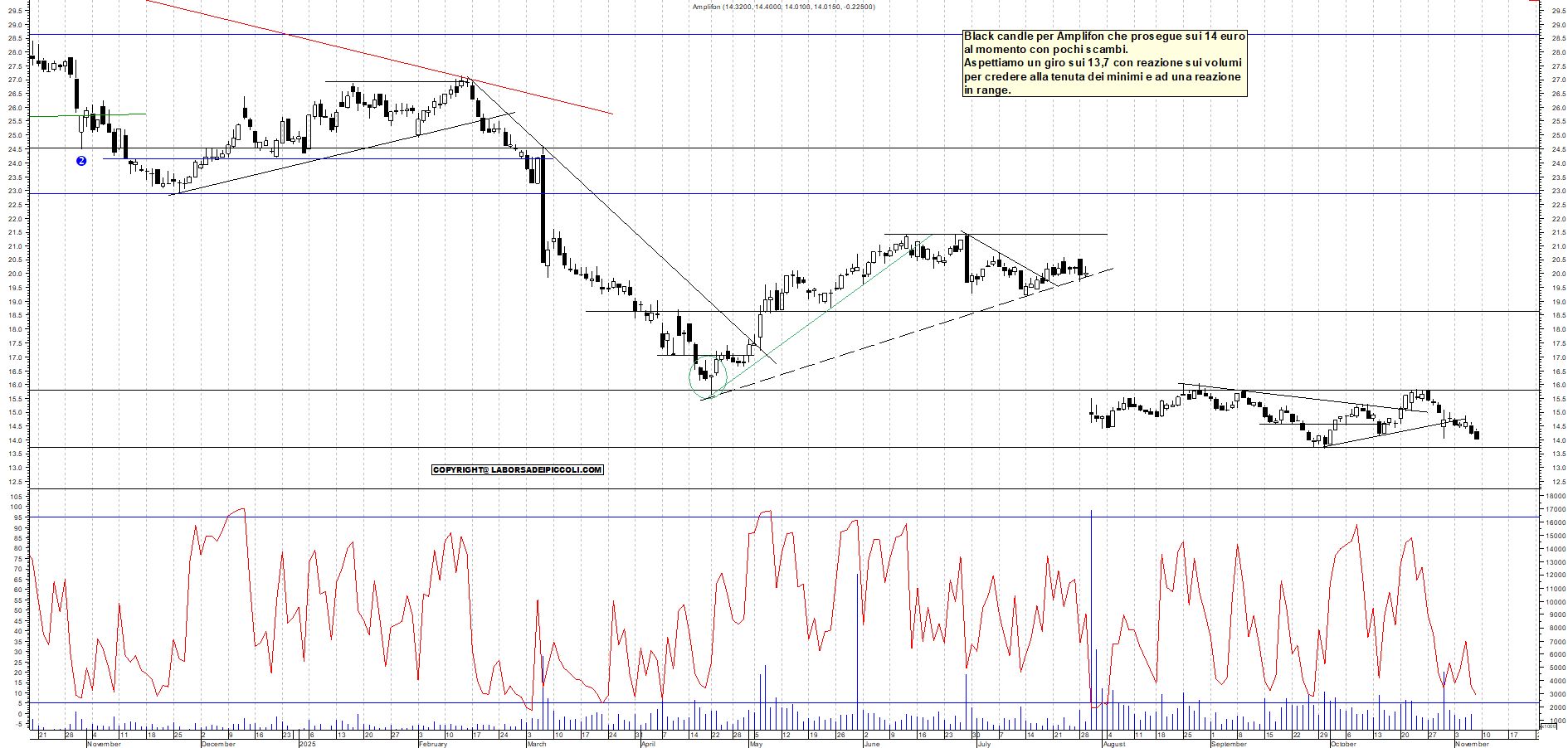1568x748 pixels.
Task: Click the August label on the date axis
Action: coord(1113,744)
